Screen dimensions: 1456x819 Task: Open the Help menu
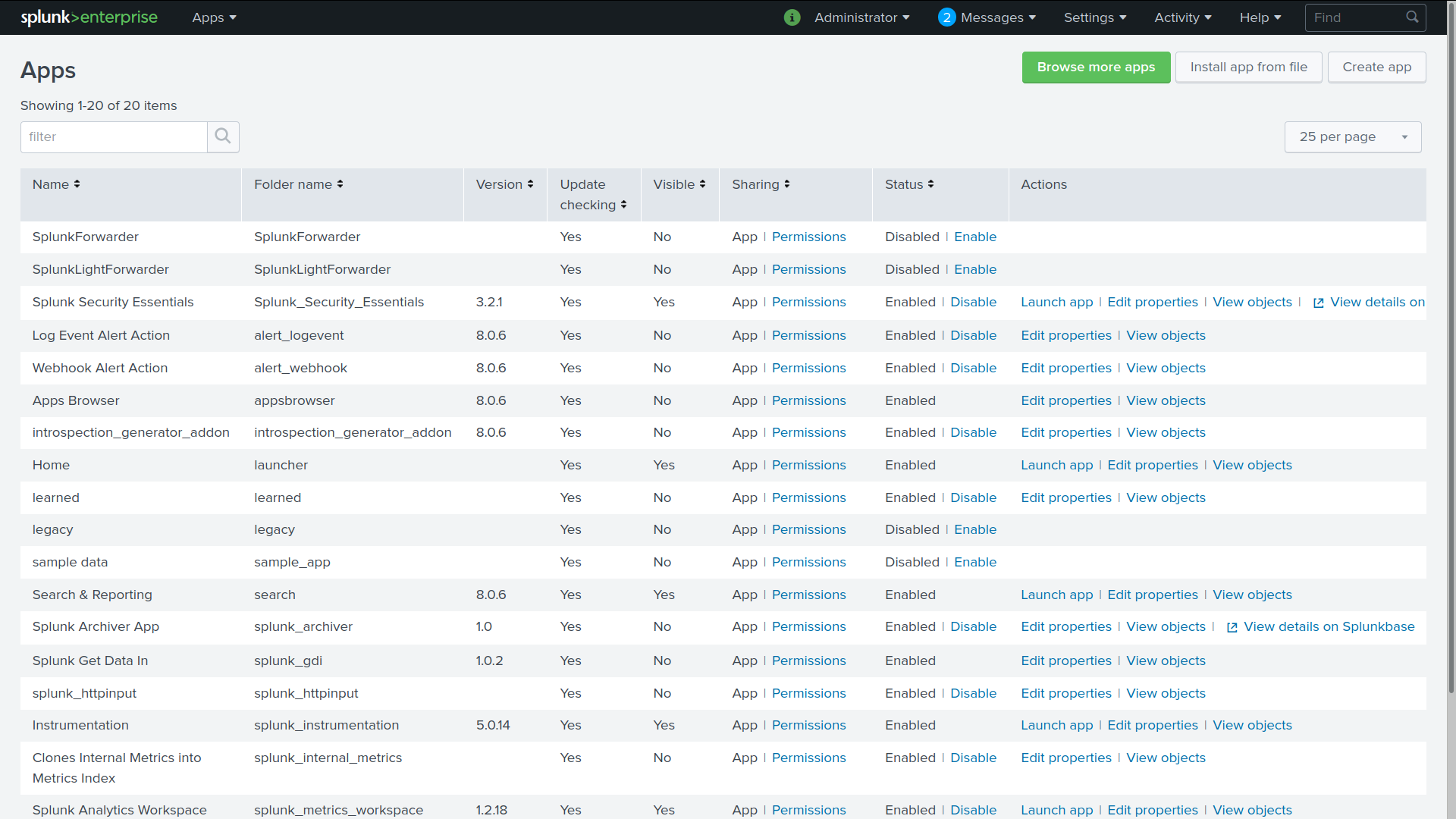(x=1259, y=17)
